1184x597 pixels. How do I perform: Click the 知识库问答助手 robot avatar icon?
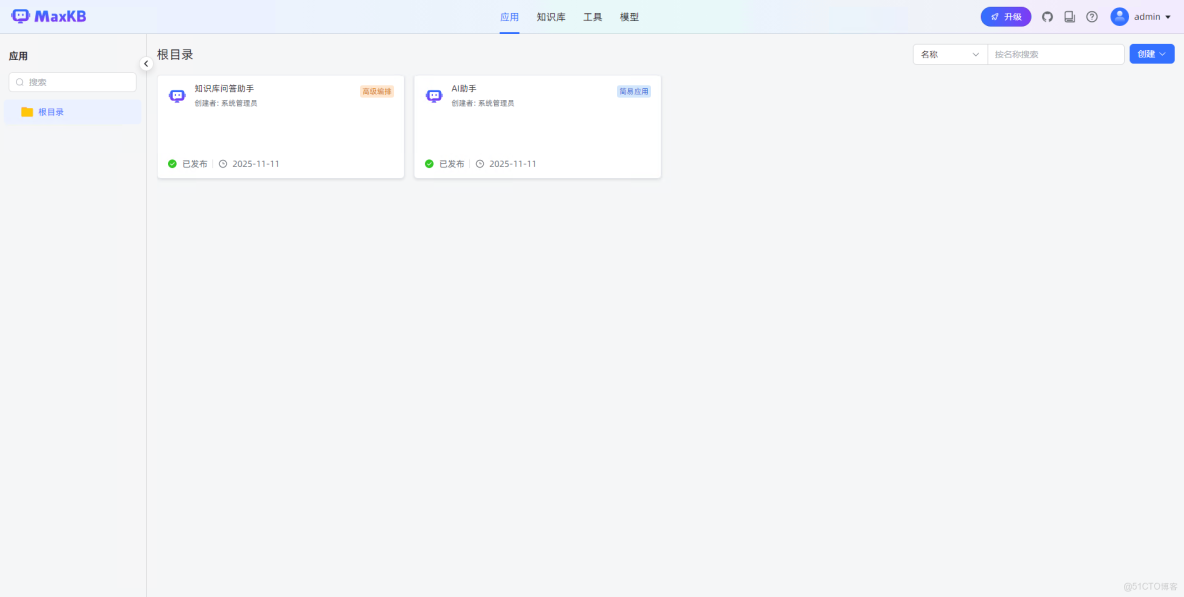(176, 94)
